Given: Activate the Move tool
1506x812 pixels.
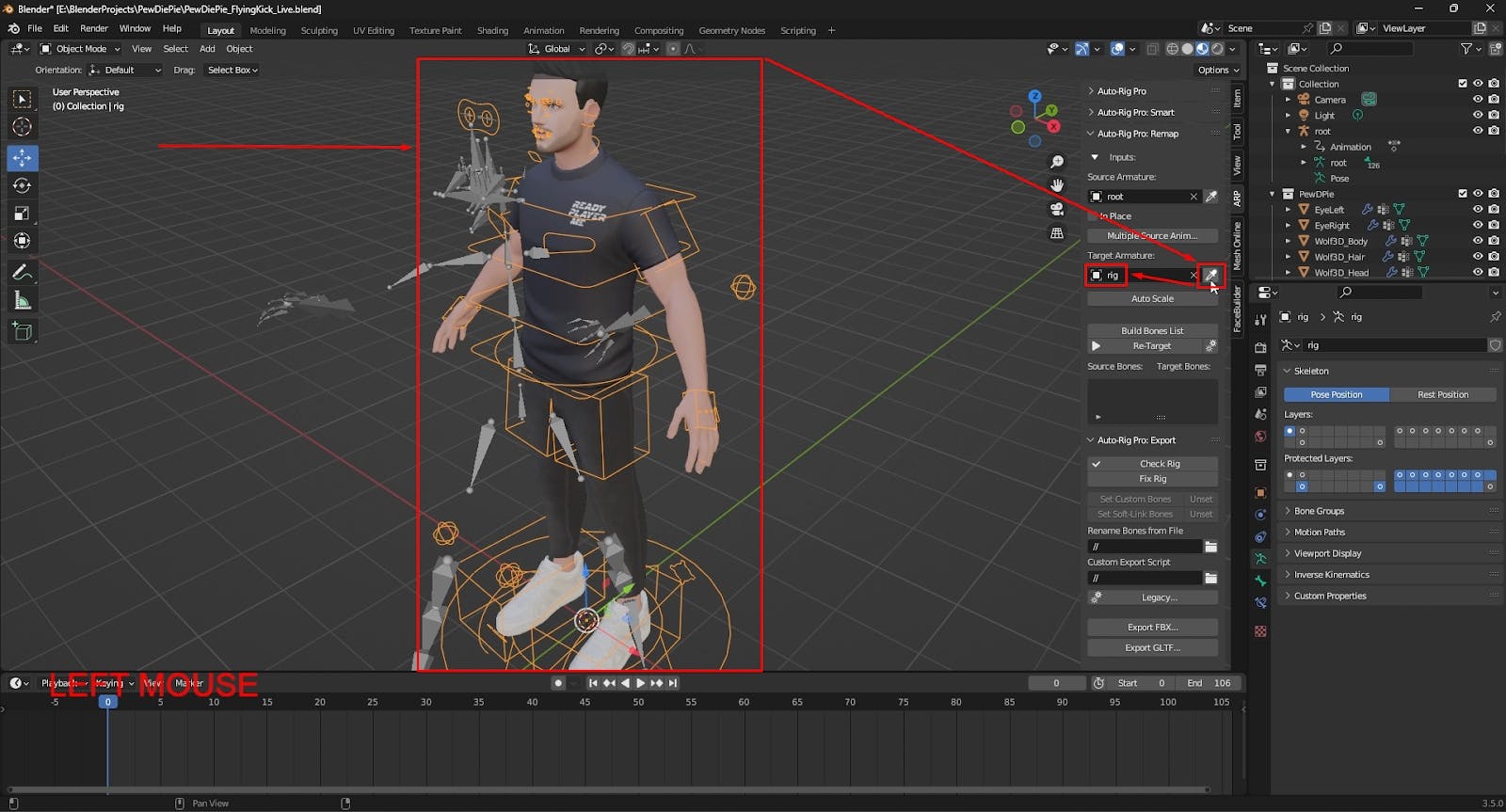Looking at the screenshot, I should pyautogui.click(x=22, y=157).
